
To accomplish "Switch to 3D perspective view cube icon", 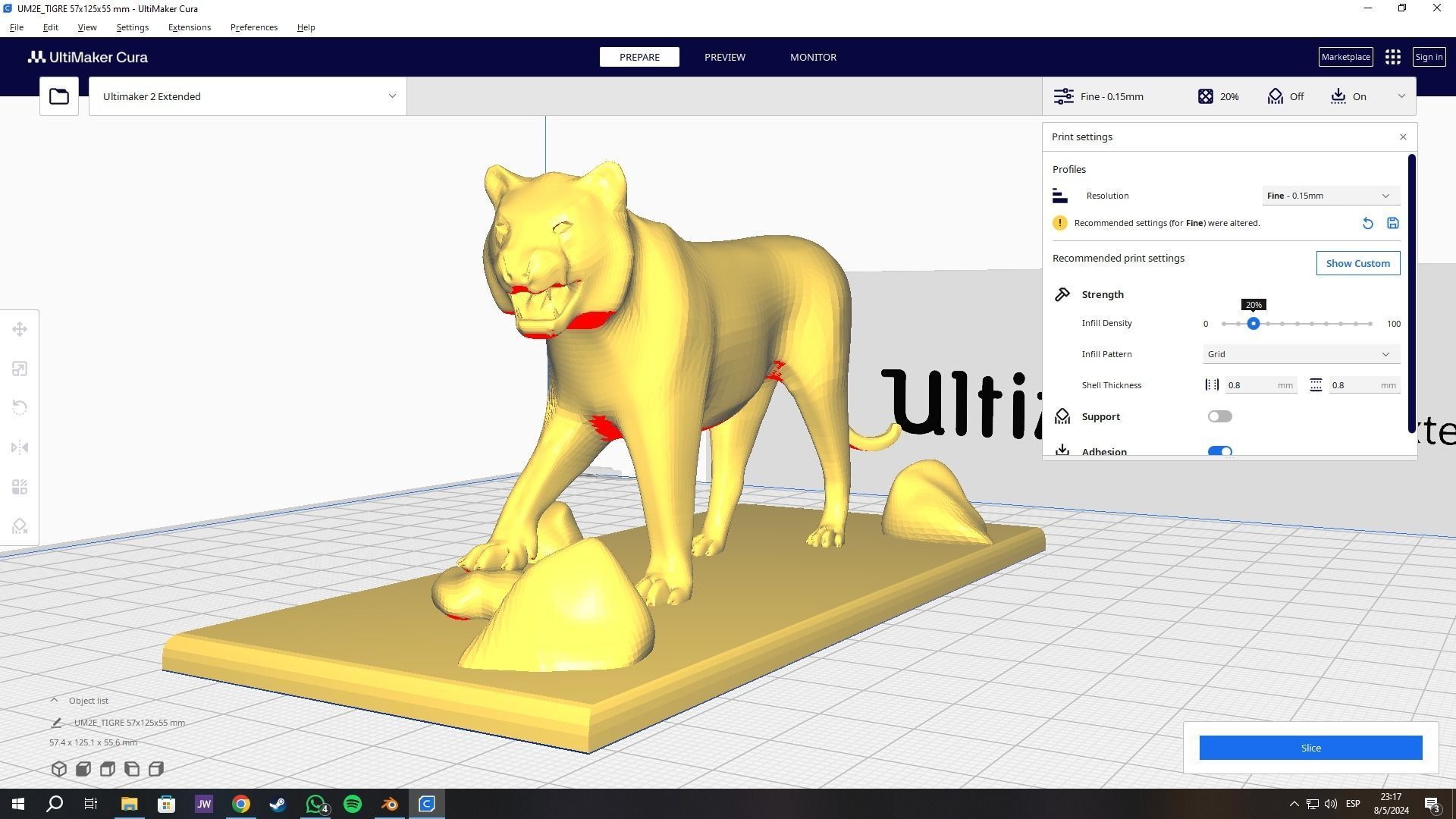I will (x=59, y=769).
